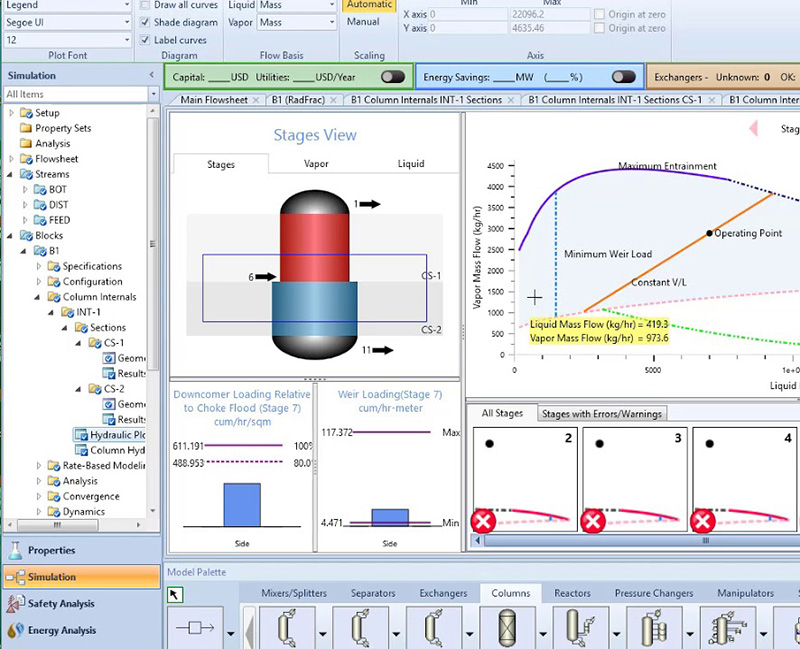The height and width of the screenshot is (649, 800).
Task: Enable the Draw all curves checkbox
Action: click(x=145, y=6)
